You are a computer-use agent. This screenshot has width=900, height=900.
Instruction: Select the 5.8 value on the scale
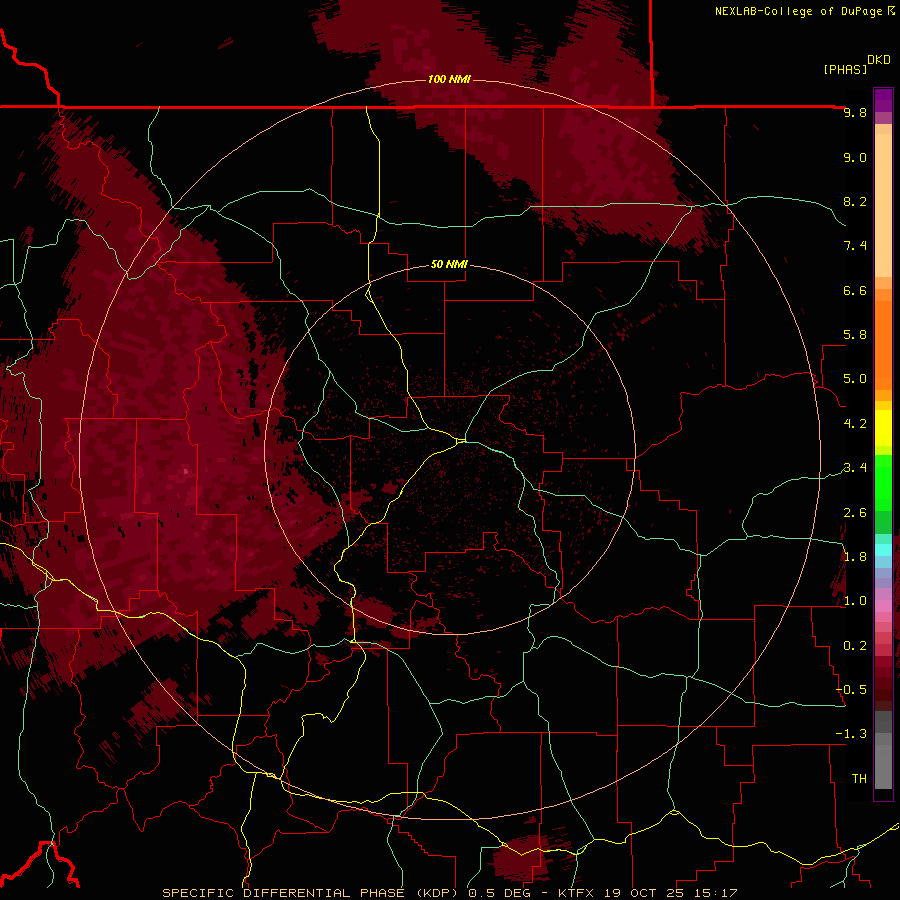855,335
